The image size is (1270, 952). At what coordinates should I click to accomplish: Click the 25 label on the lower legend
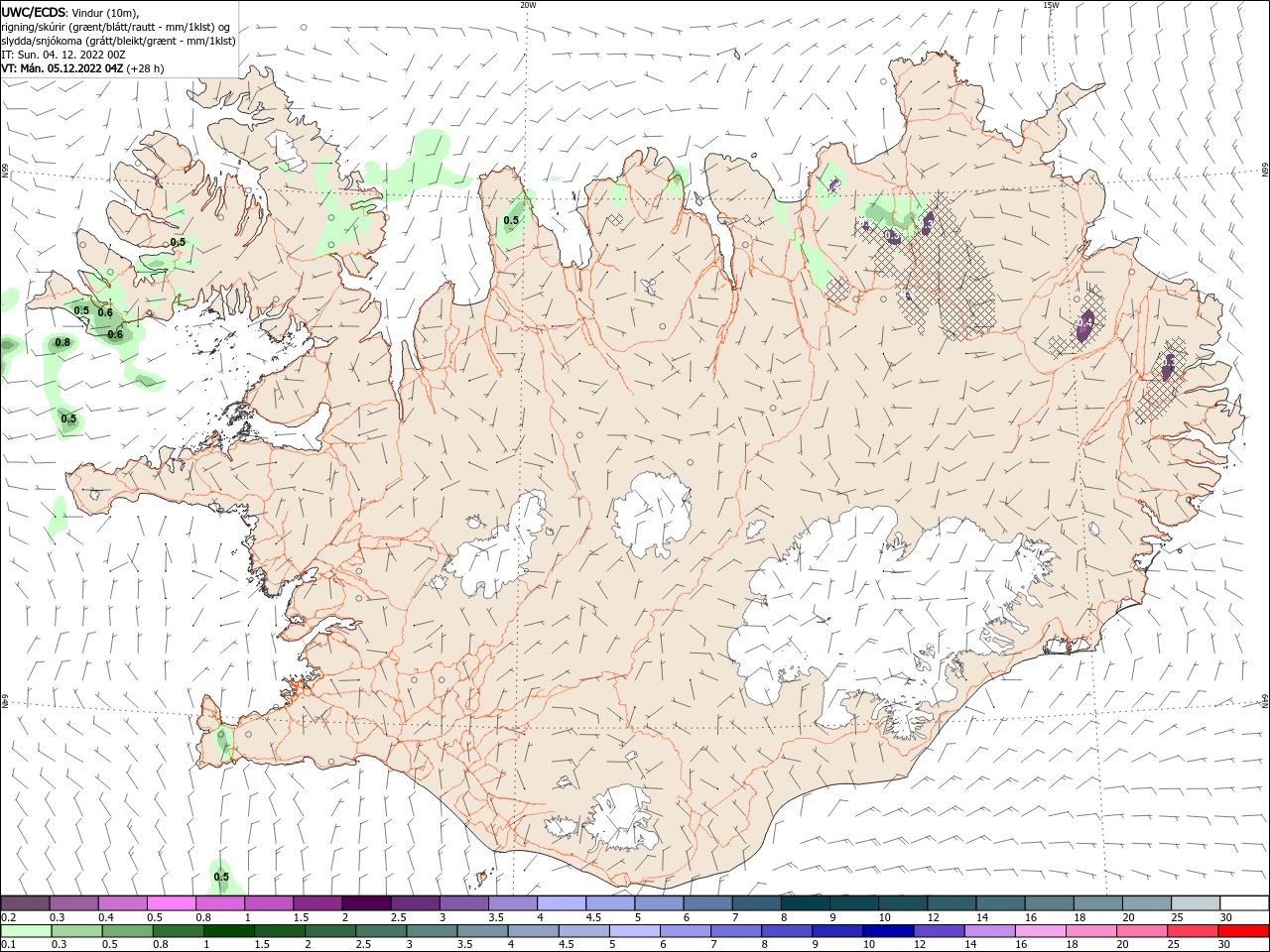point(1174,944)
